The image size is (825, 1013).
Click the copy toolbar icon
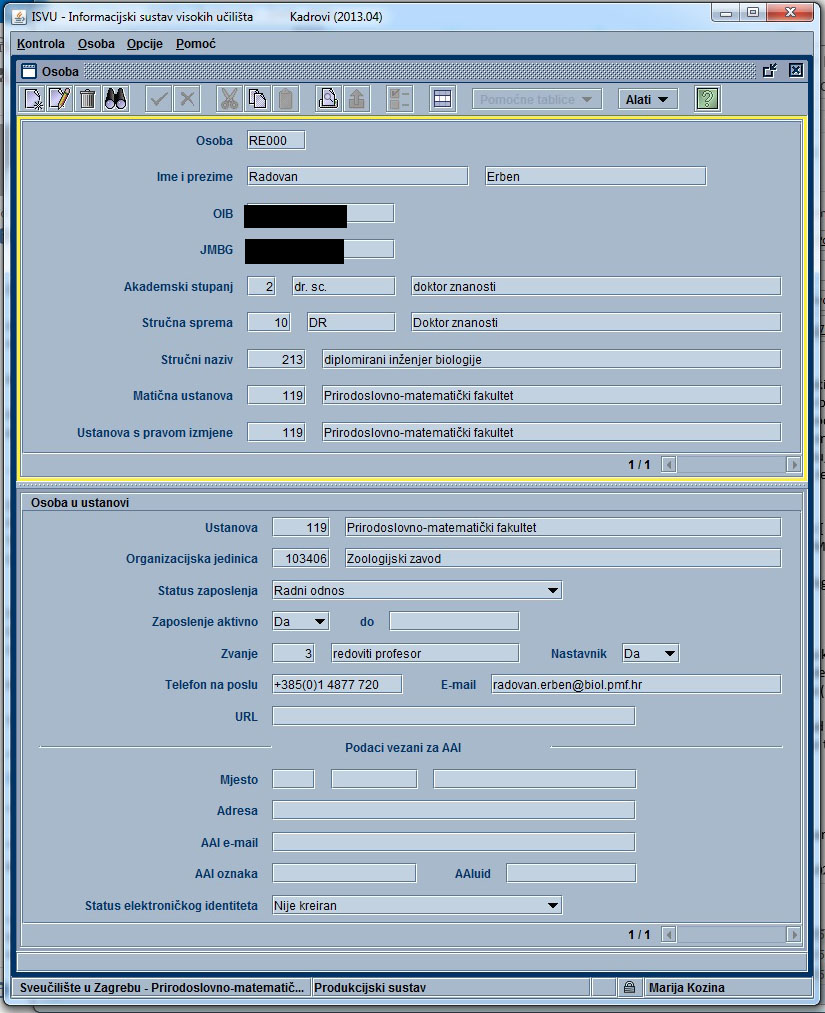click(x=258, y=99)
